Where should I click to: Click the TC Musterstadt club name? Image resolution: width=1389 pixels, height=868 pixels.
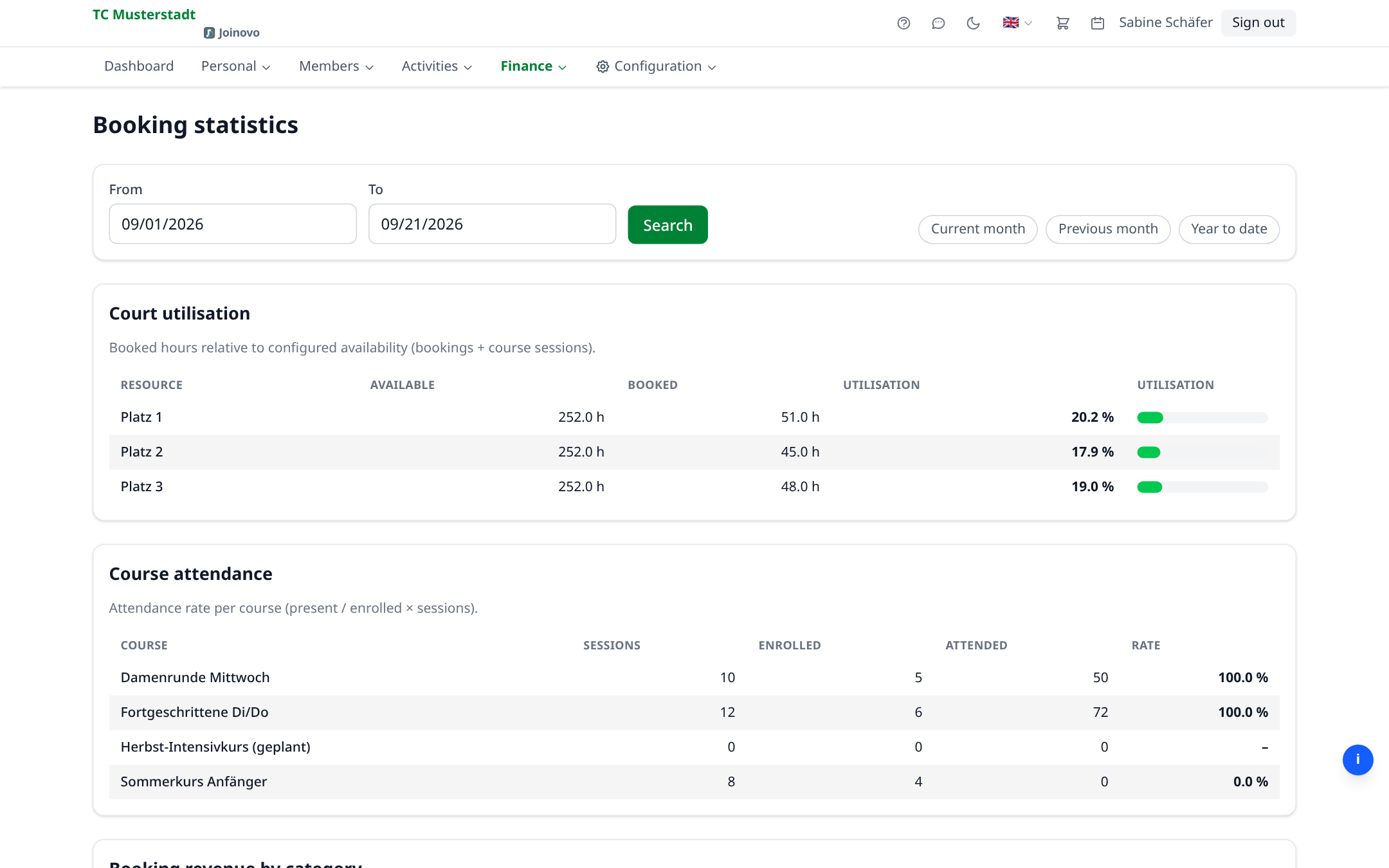[x=144, y=14]
